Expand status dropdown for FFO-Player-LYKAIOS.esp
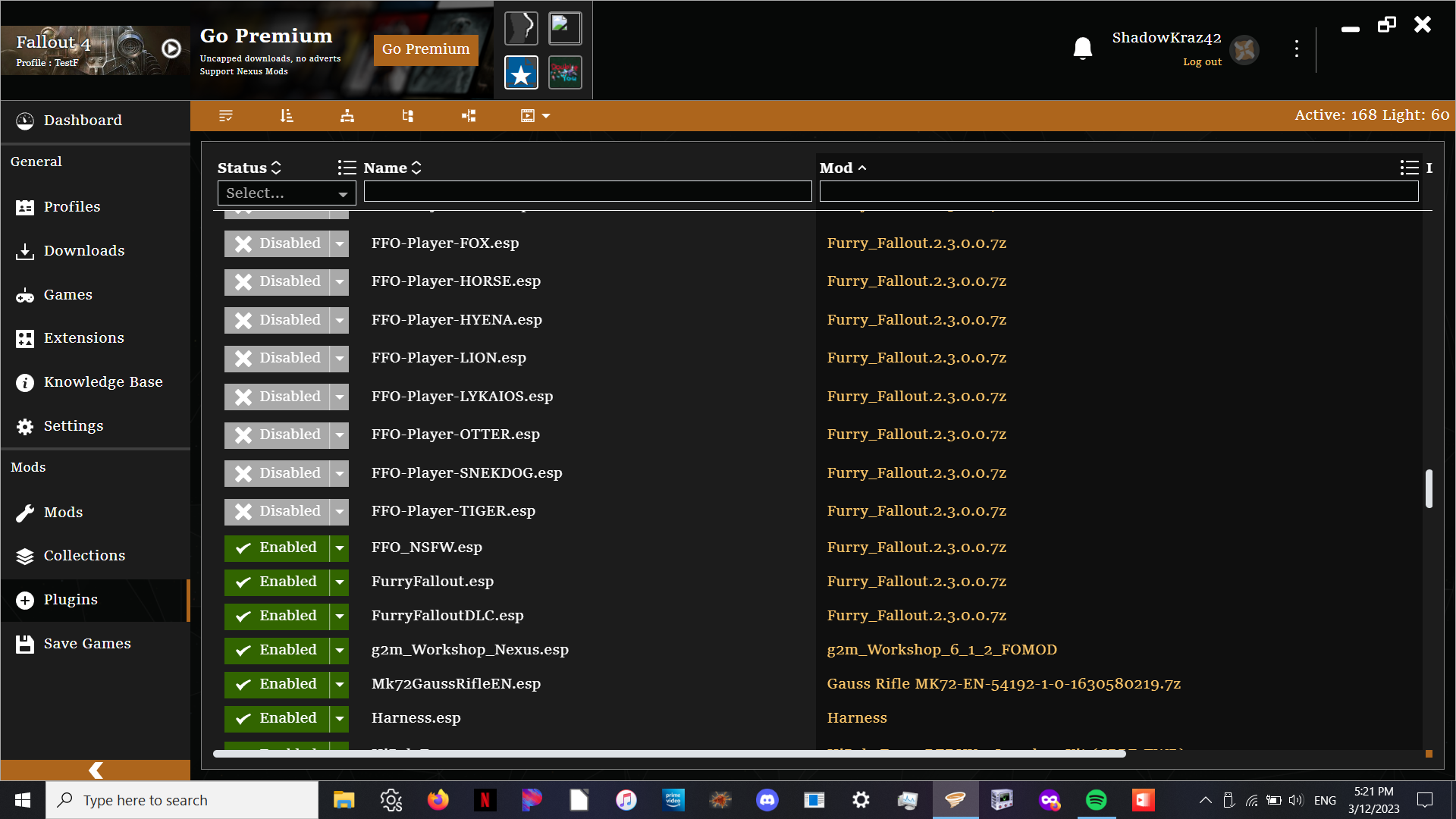Viewport: 1456px width, 819px height. tap(340, 397)
